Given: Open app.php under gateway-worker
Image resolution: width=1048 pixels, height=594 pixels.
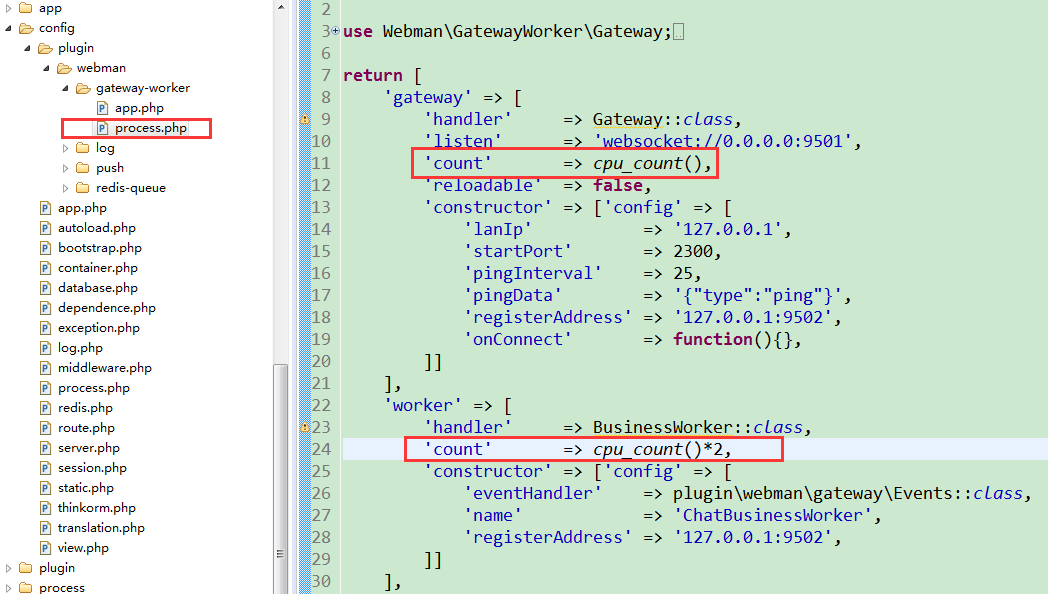Looking at the screenshot, I should [139, 108].
